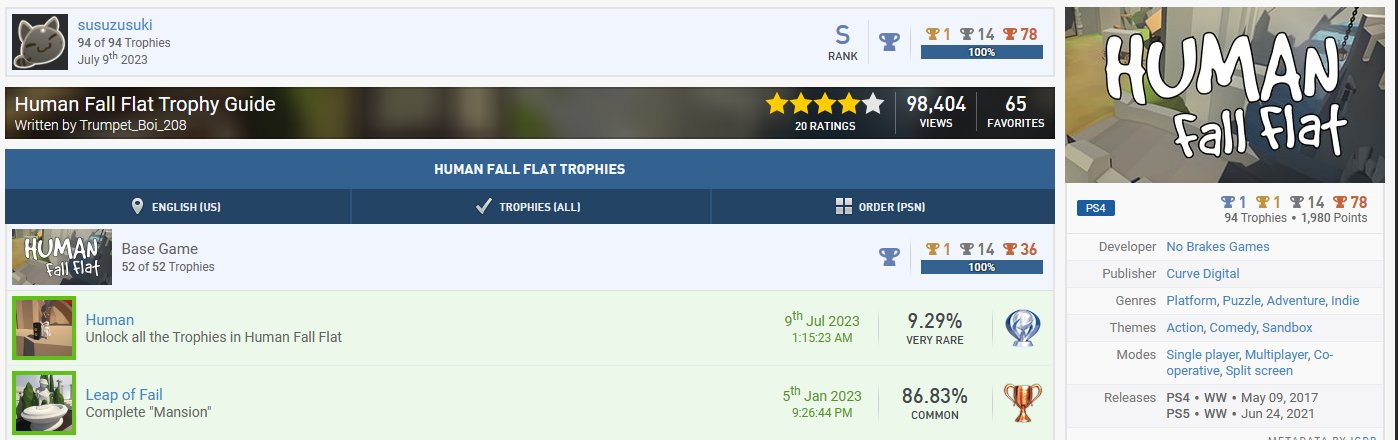Click the trophy icon in susuzusuki's profile row

888,42
